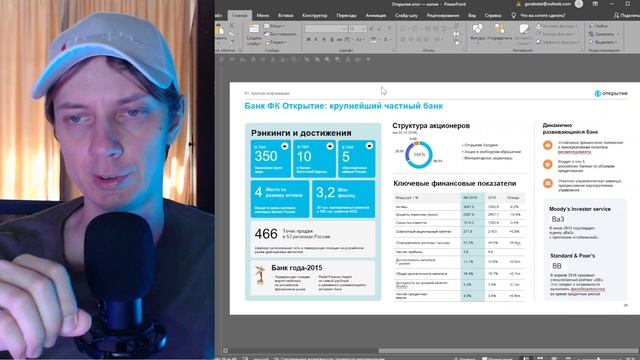Select the 'Standard & Poor's' text
This screenshot has width=640, height=360.
coord(572,256)
